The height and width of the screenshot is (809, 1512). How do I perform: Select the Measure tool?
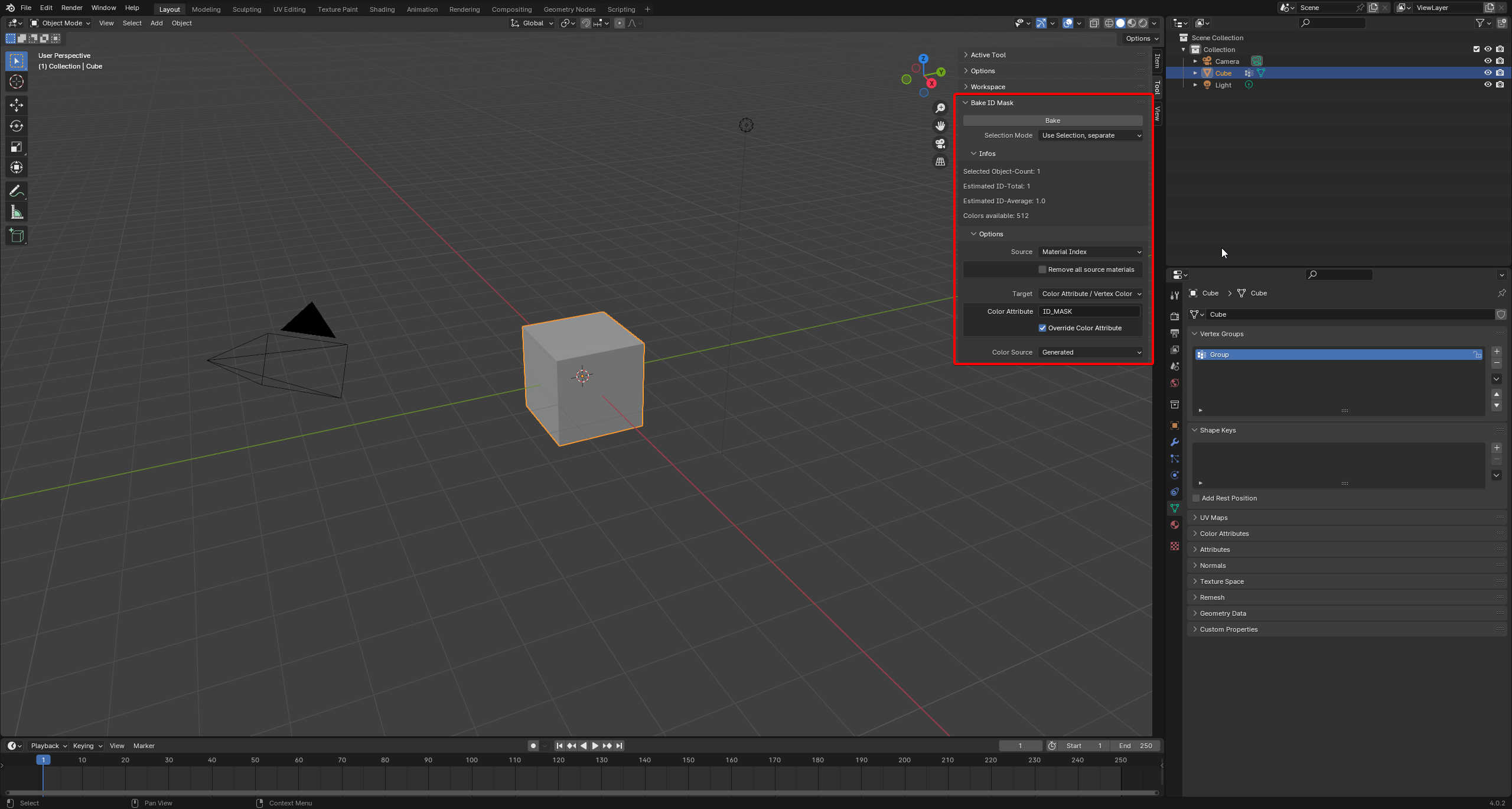17,212
